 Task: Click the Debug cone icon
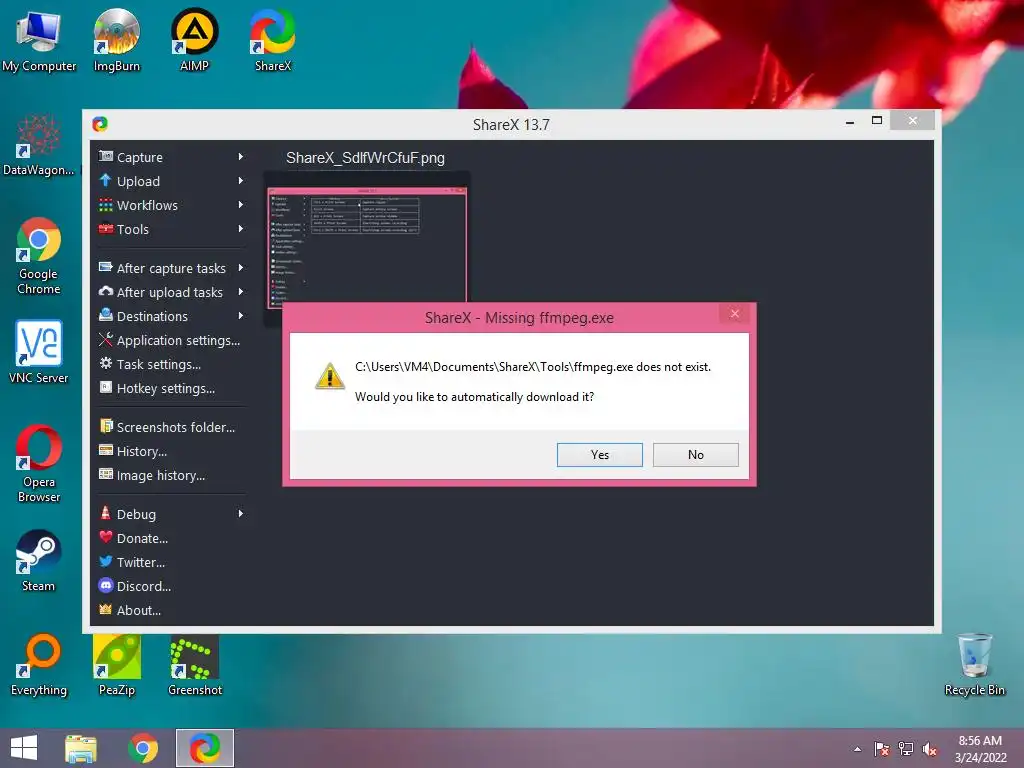click(x=105, y=513)
